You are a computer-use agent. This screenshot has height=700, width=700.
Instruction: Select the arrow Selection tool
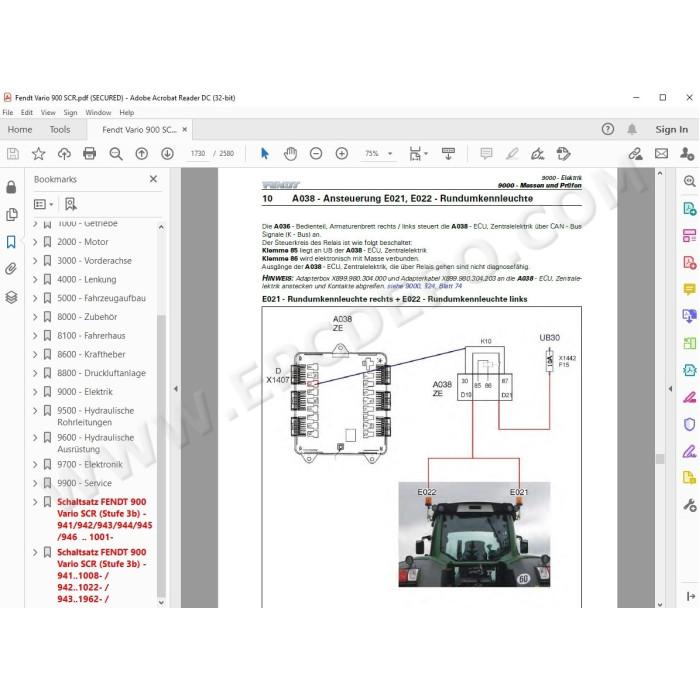coord(265,154)
